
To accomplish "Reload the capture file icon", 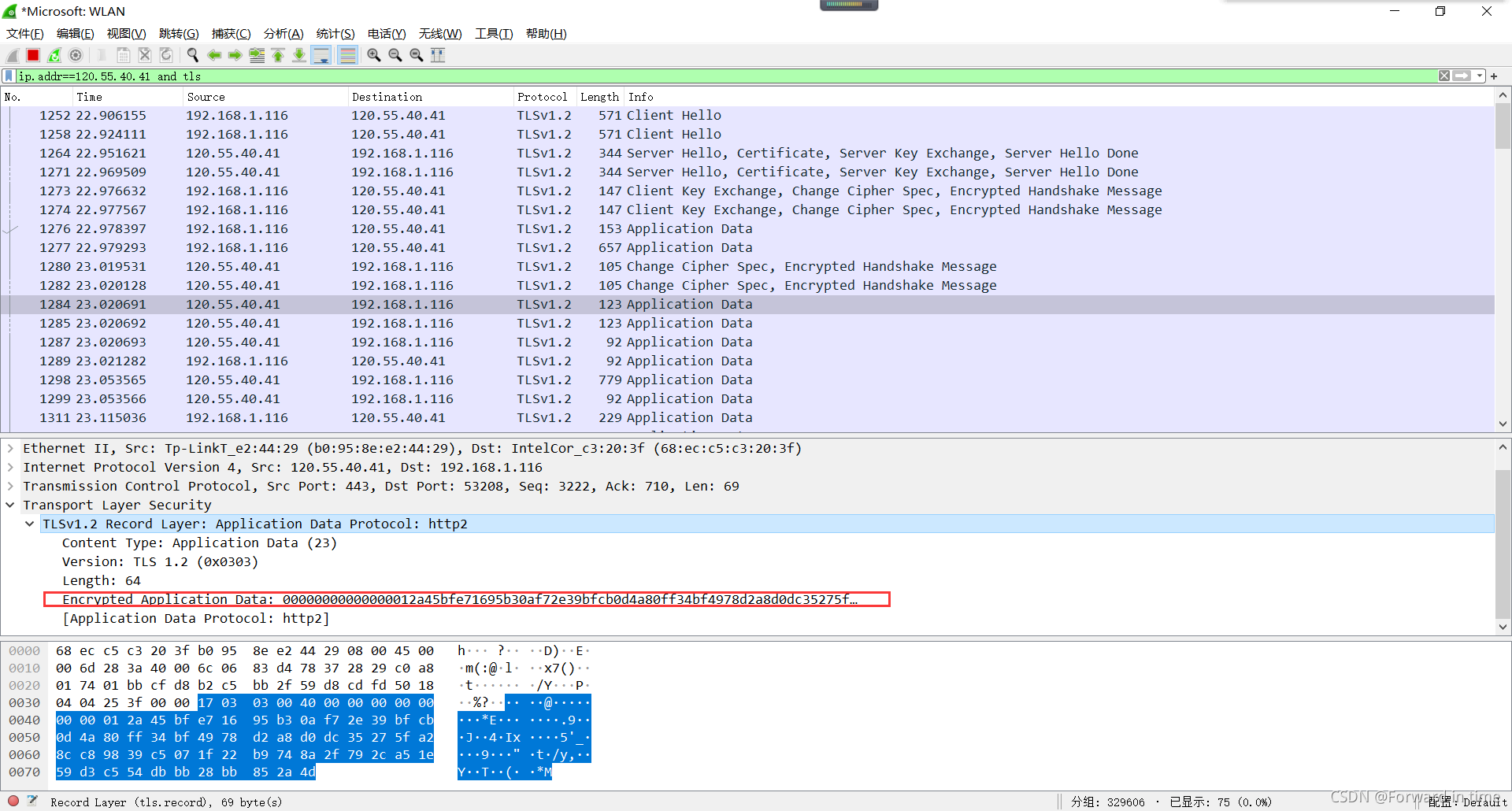I will [166, 55].
